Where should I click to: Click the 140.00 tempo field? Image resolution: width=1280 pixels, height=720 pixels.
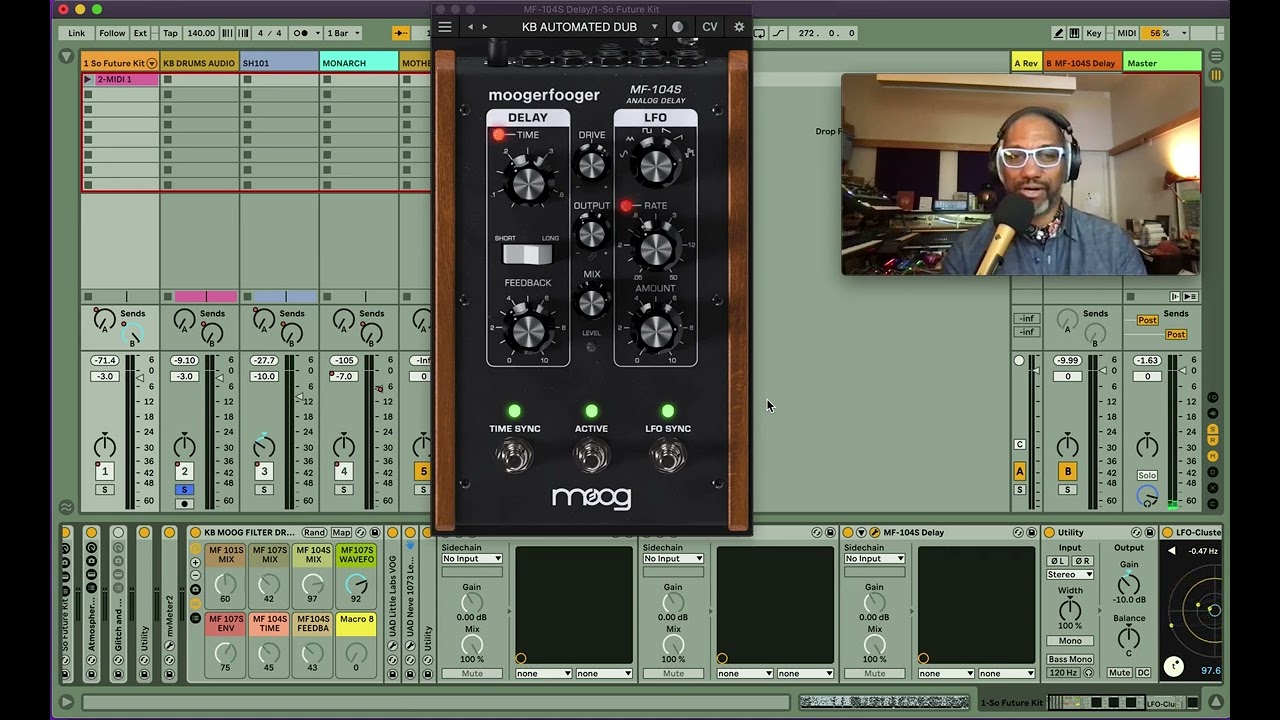[201, 33]
